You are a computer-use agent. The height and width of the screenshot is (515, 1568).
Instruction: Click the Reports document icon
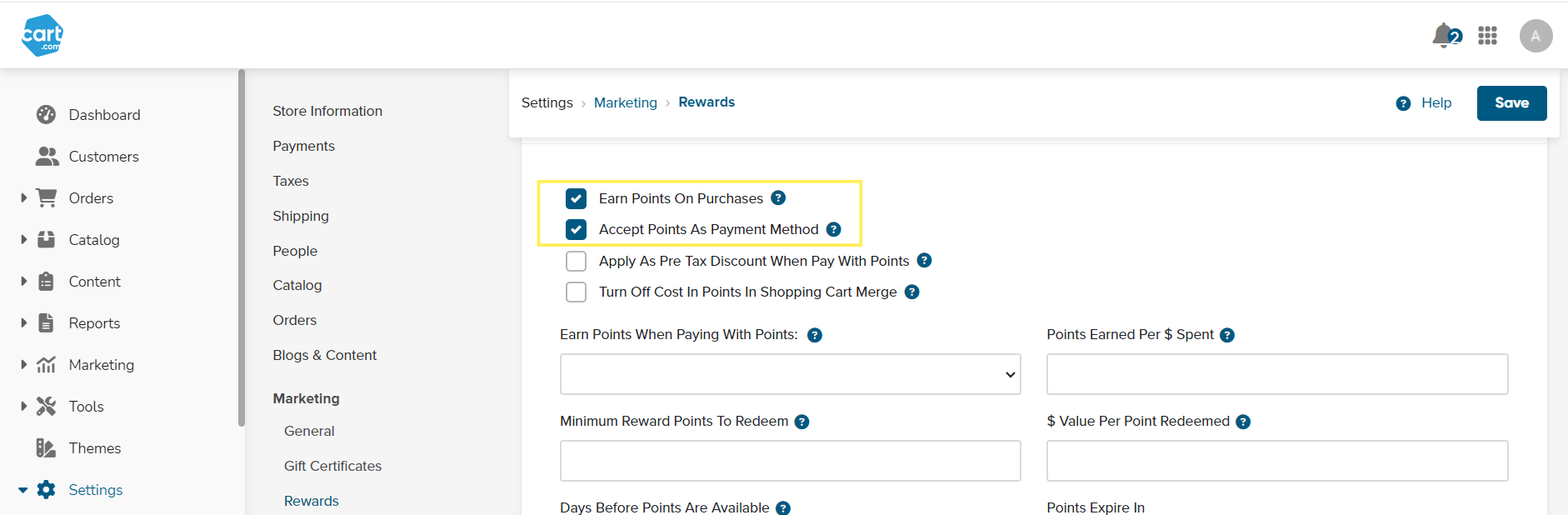coord(47,322)
